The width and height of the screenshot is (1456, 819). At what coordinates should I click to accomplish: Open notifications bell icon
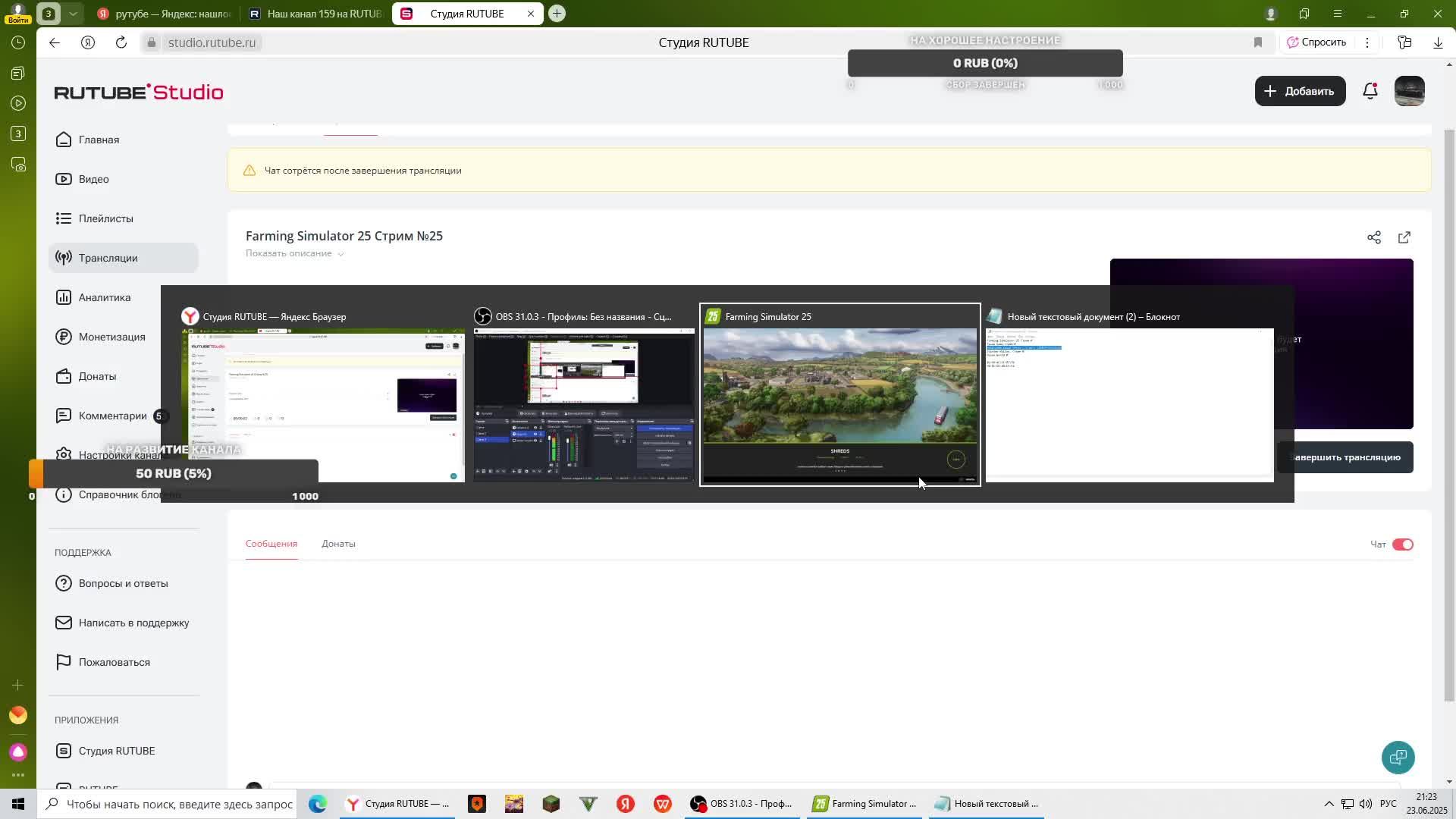(x=1370, y=91)
